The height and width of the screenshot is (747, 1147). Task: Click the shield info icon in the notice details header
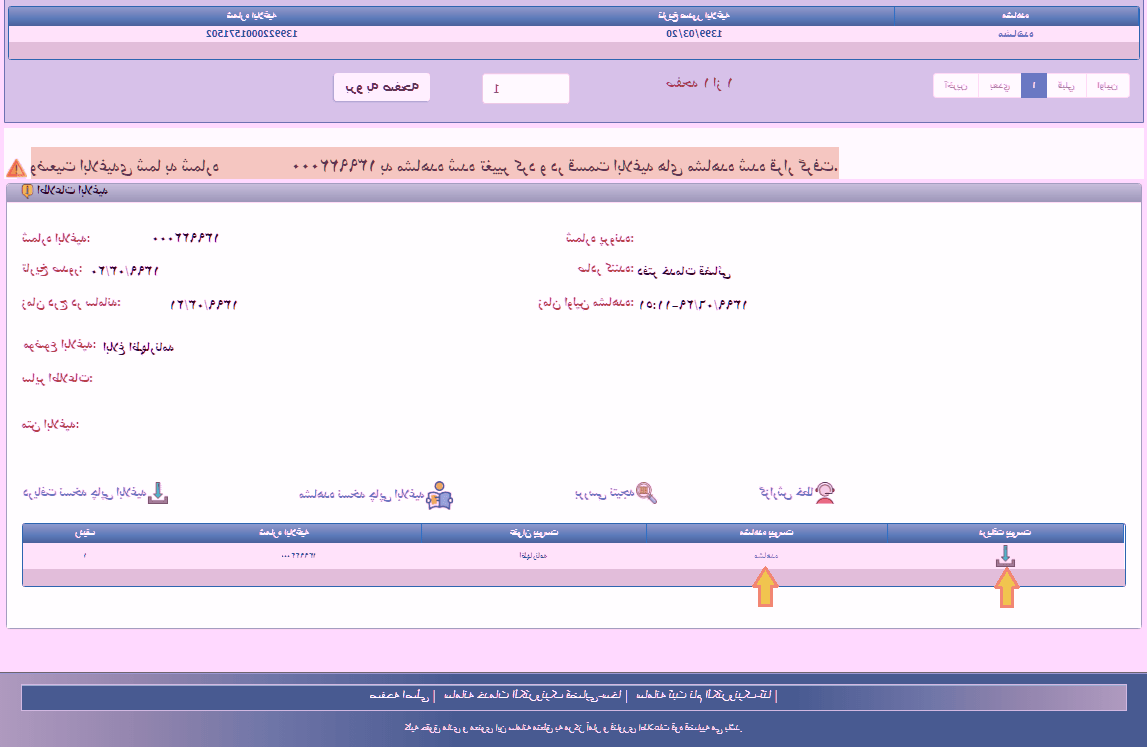(x=28, y=191)
